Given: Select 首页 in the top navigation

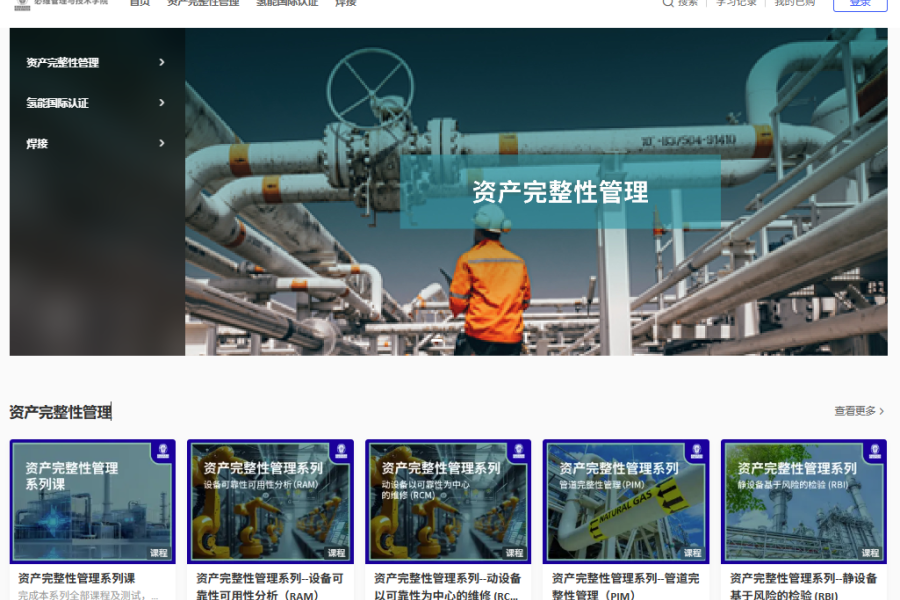Looking at the screenshot, I should (x=139, y=3).
